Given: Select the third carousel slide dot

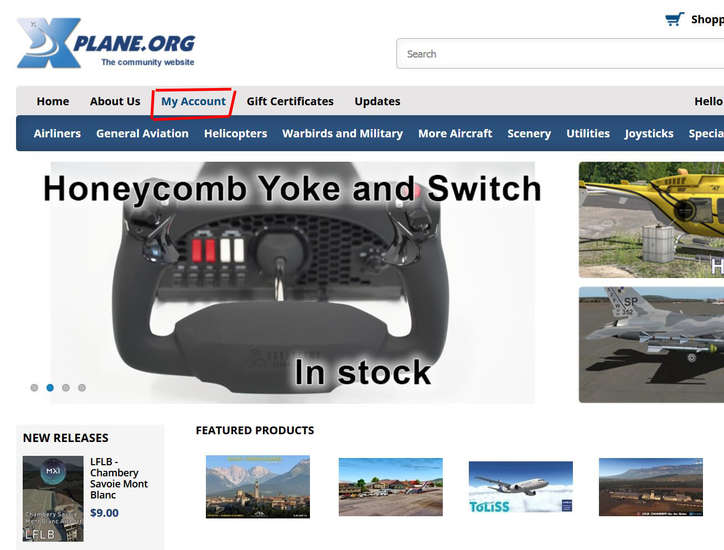Looking at the screenshot, I should click(66, 387).
